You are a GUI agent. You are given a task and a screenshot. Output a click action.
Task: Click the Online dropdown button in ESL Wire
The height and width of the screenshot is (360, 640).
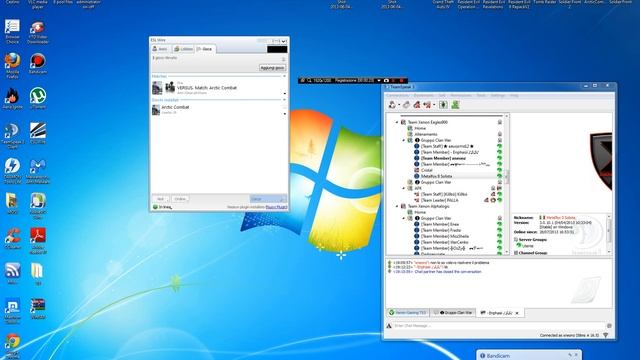coord(180,199)
